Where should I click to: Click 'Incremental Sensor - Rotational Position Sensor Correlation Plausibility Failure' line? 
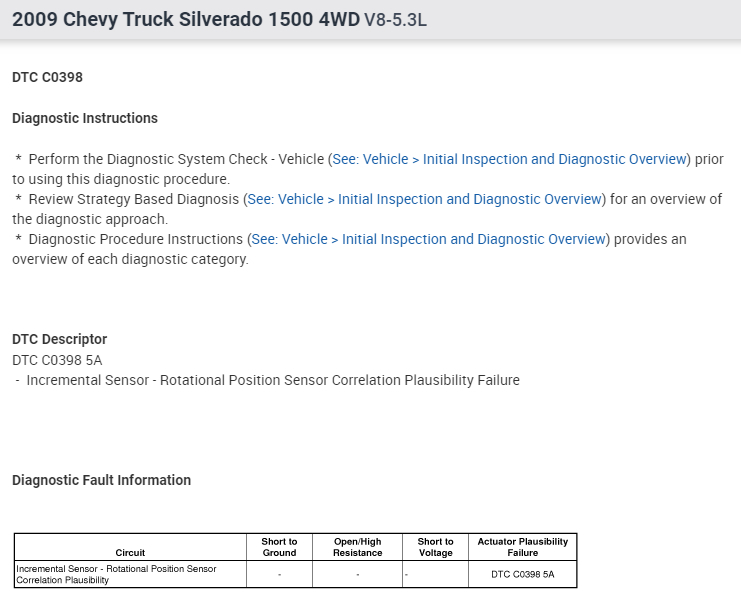pyautogui.click(x=273, y=380)
